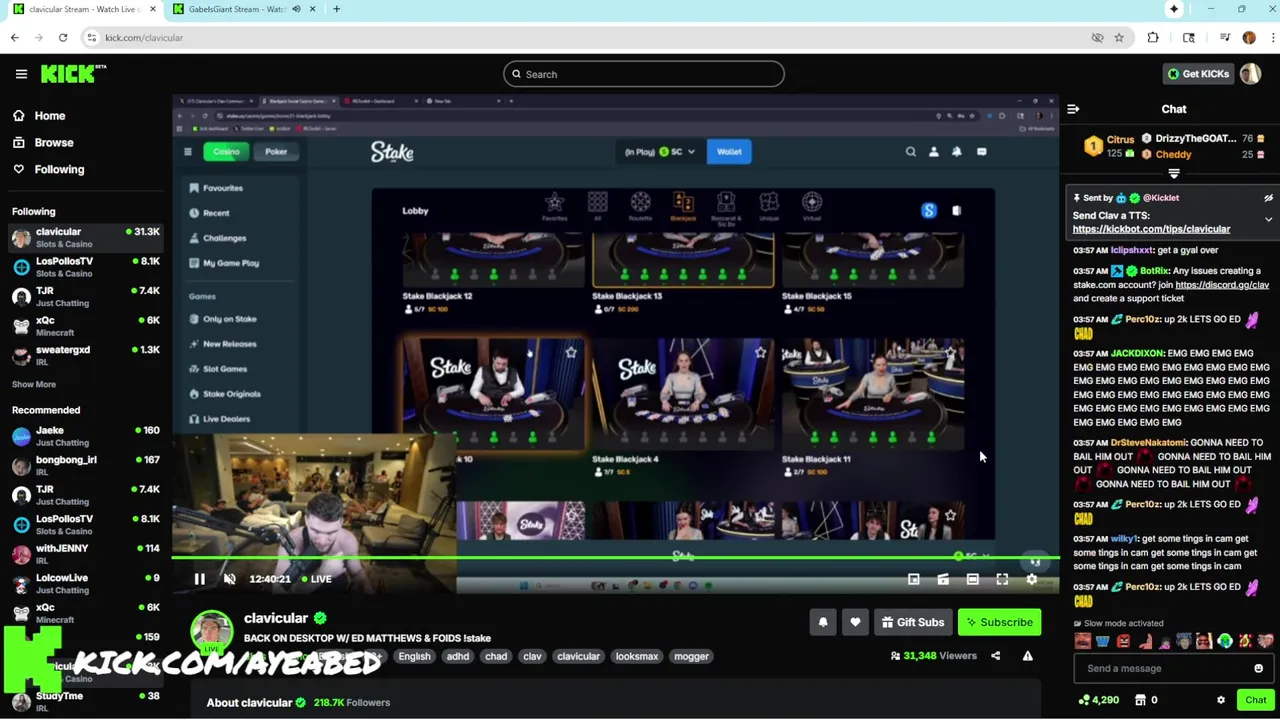Report the stream via warning icon
The height and width of the screenshot is (720, 1280).
pos(1027,656)
